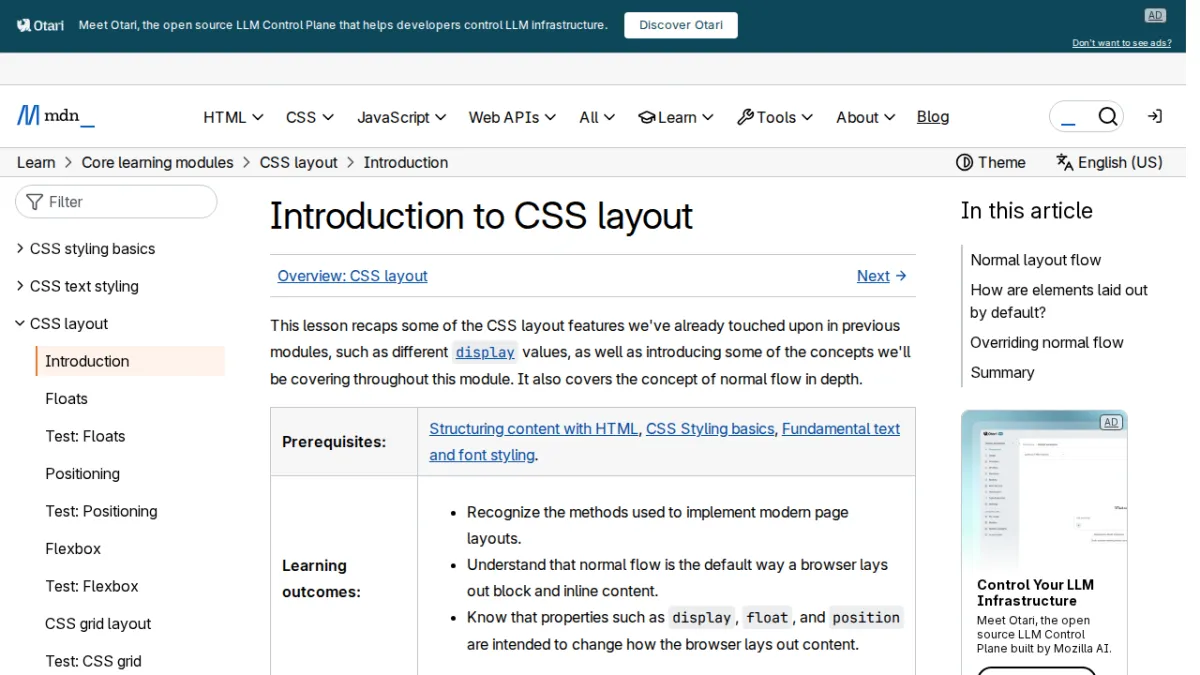1200x675 pixels.
Task: Select Test: Floats sidebar item
Action: 85,436
